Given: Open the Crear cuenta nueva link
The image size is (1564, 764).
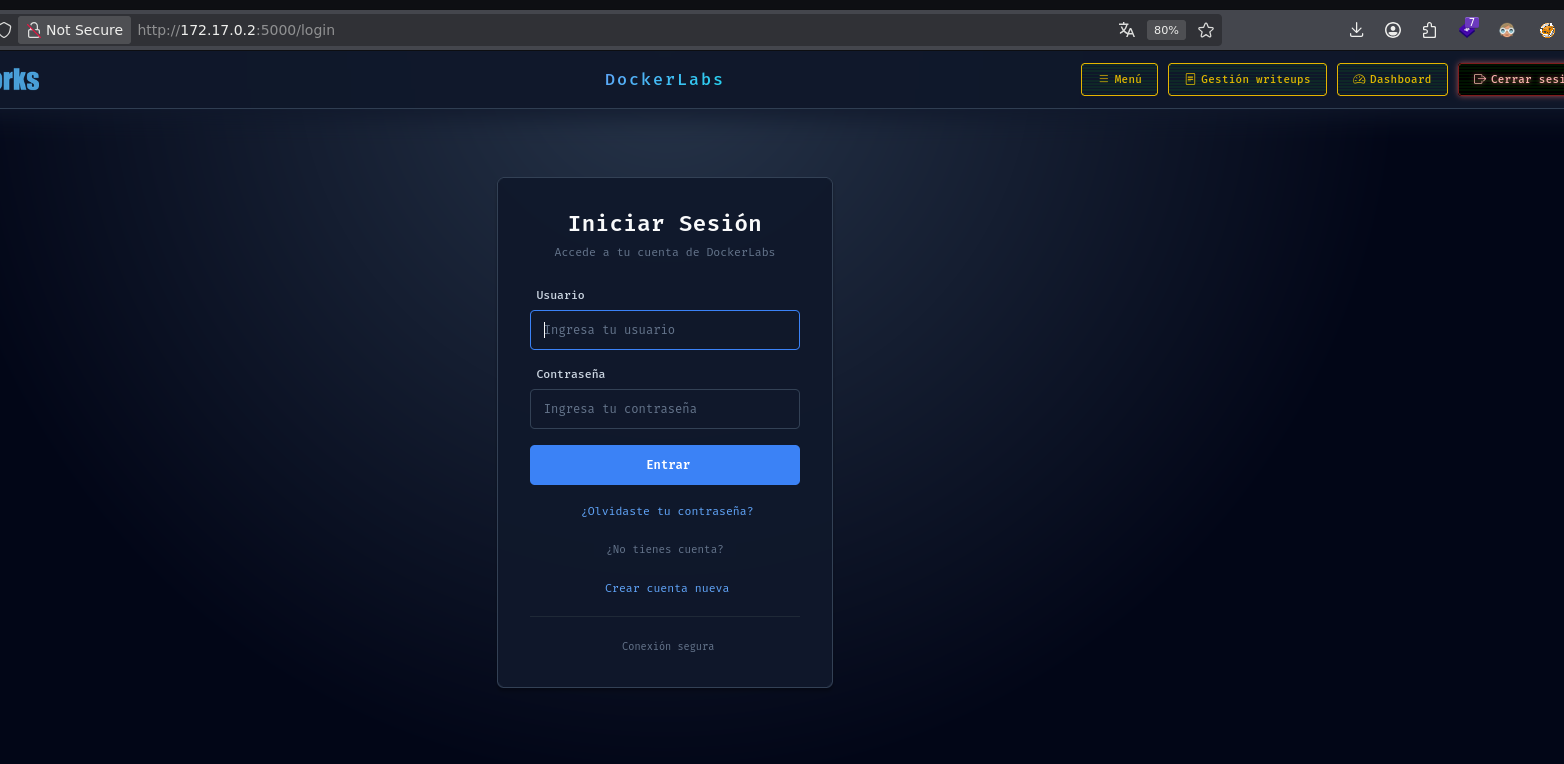Looking at the screenshot, I should tap(667, 588).
